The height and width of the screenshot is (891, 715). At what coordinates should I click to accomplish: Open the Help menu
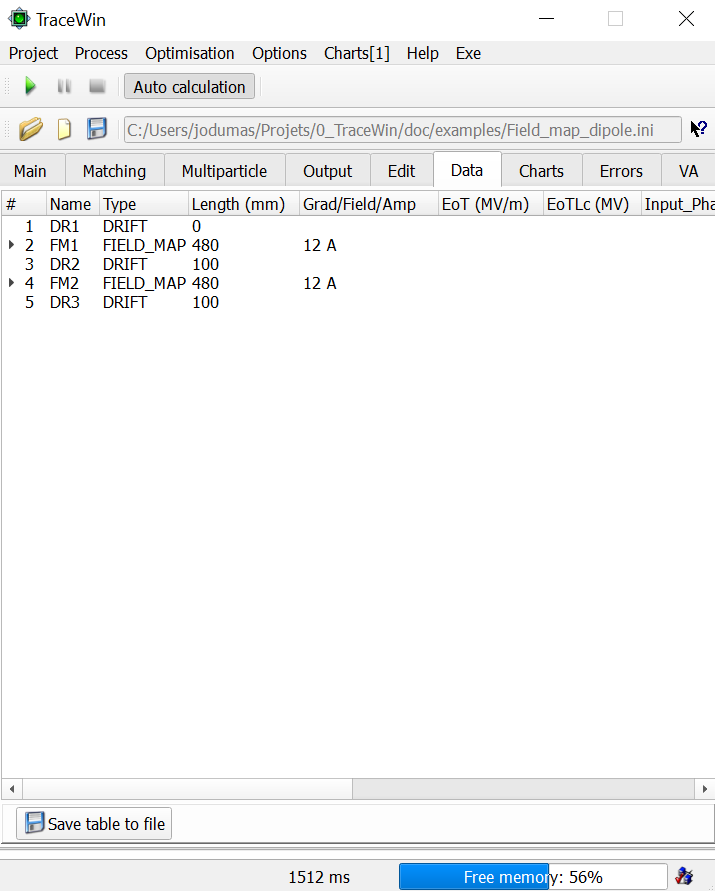(x=422, y=53)
